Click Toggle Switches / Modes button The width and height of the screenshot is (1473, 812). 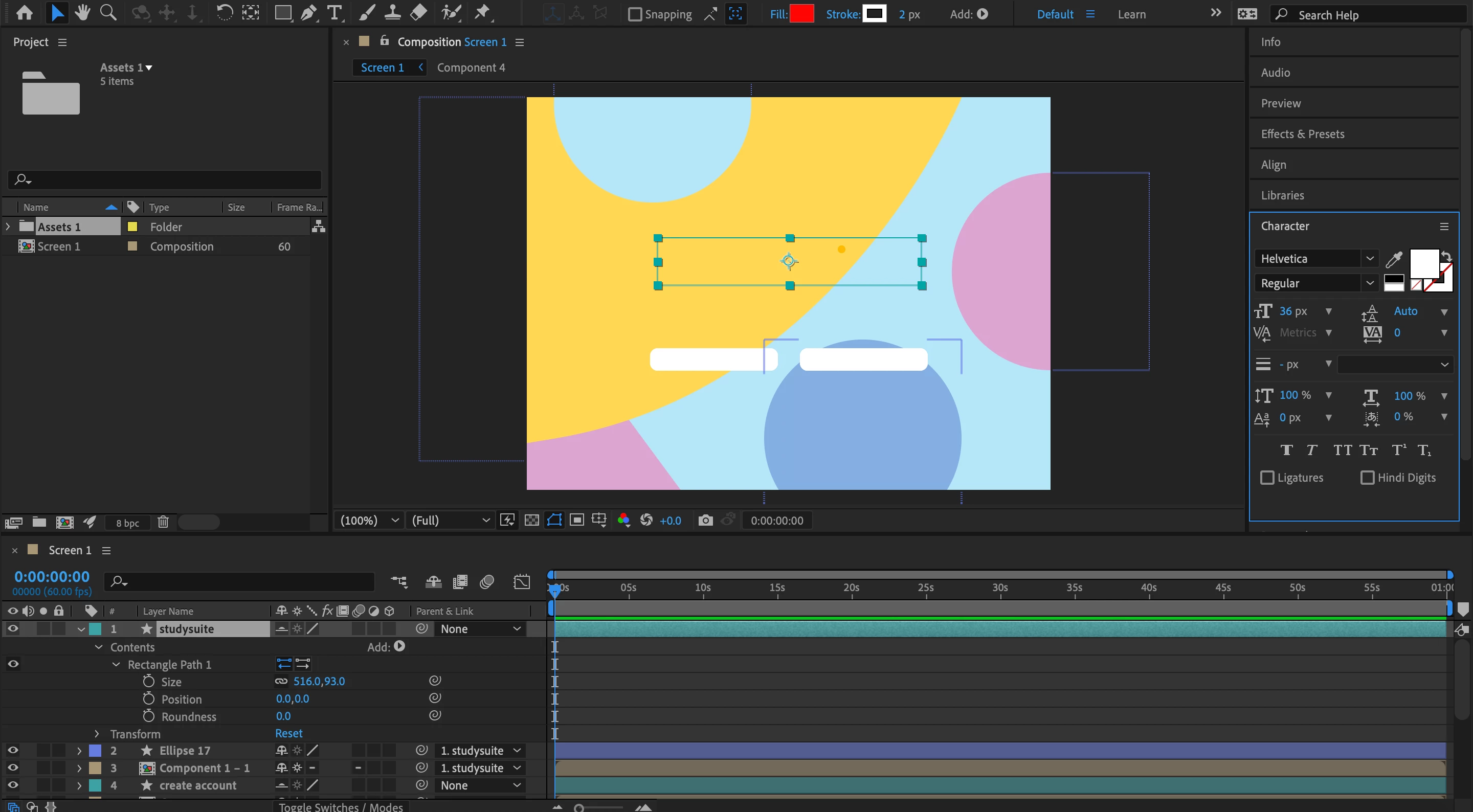341,806
